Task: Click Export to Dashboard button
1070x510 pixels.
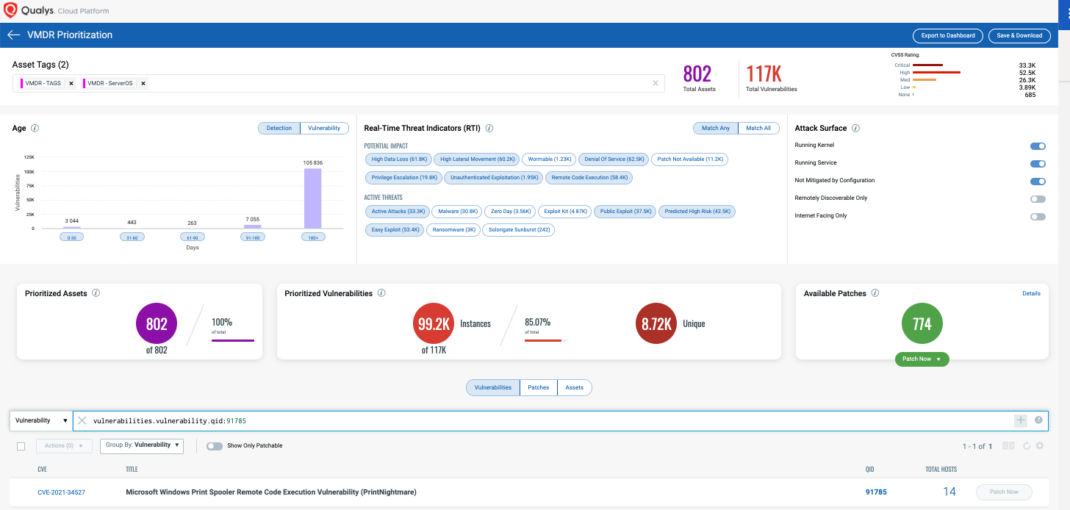Action: tap(948, 36)
